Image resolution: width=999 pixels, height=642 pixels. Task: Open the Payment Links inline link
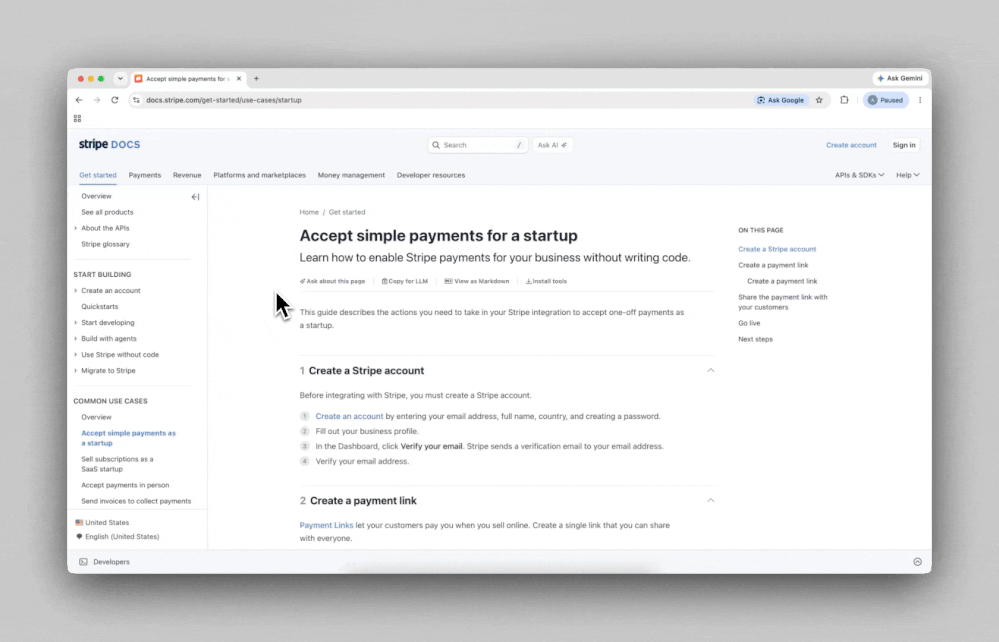click(x=326, y=525)
